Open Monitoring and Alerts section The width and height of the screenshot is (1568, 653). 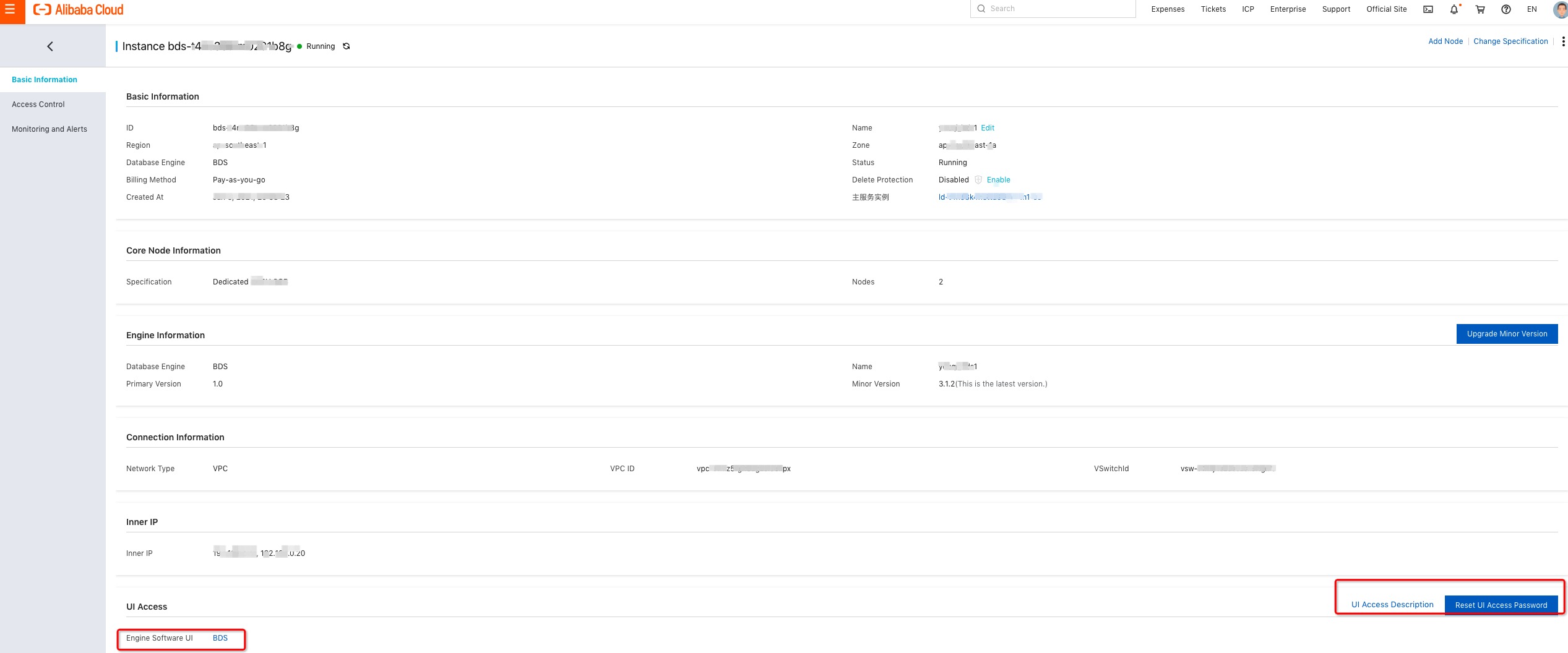click(x=50, y=129)
